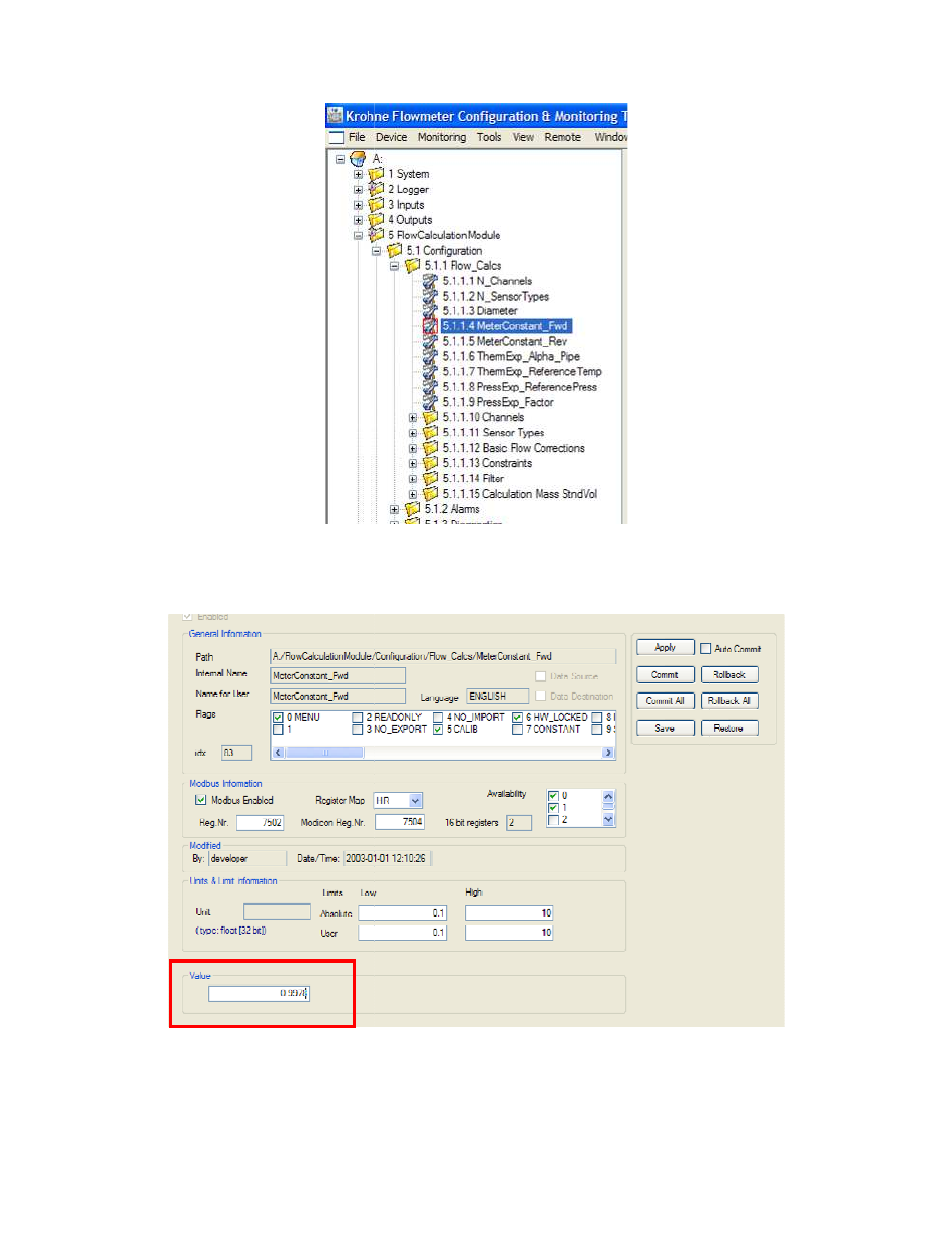Click the 5.1.1 Flow_Calcs folder icon
Image resolution: width=952 pixels, height=1233 pixels.
(x=412, y=266)
